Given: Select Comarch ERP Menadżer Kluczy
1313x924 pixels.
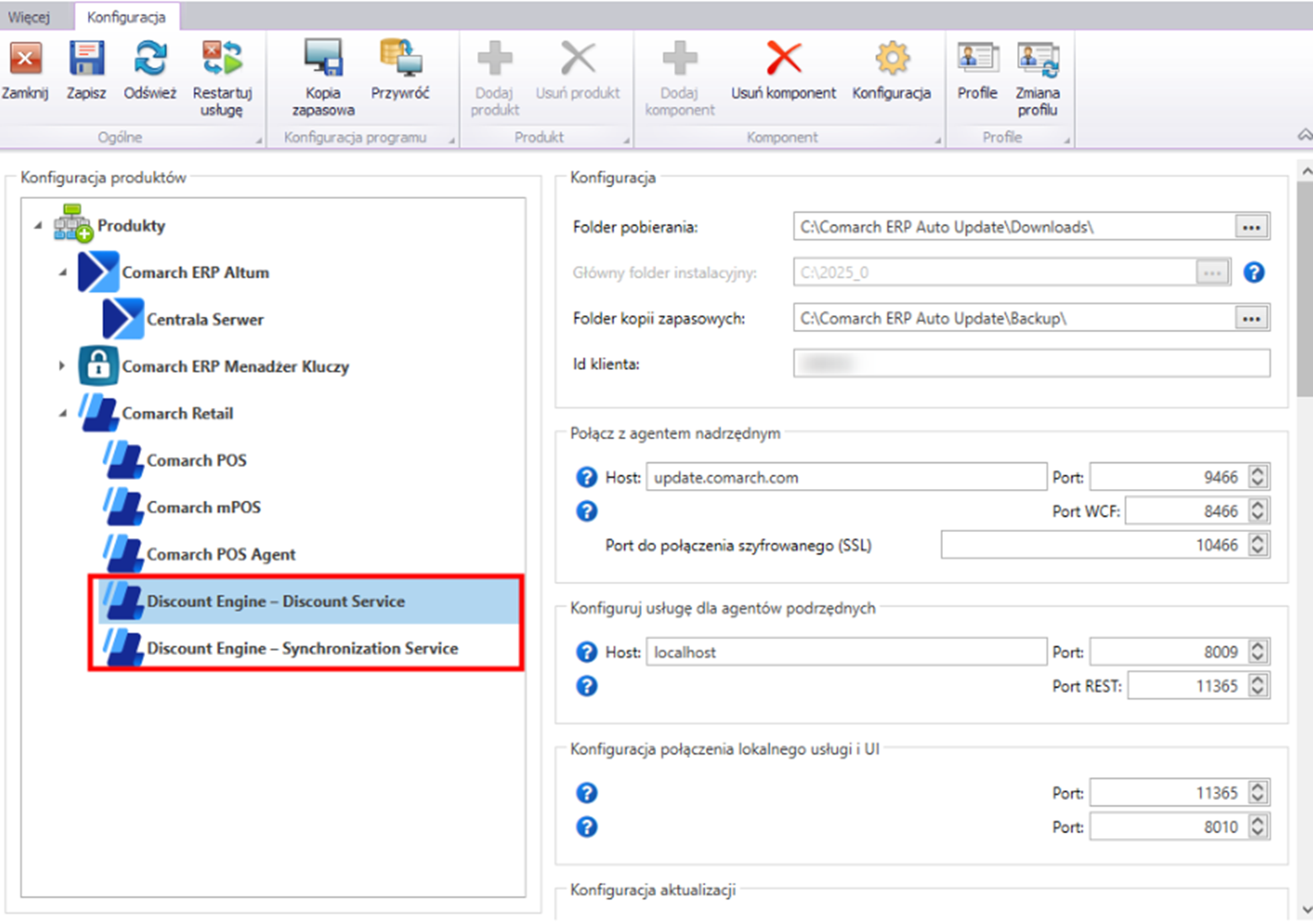Looking at the screenshot, I should [235, 367].
